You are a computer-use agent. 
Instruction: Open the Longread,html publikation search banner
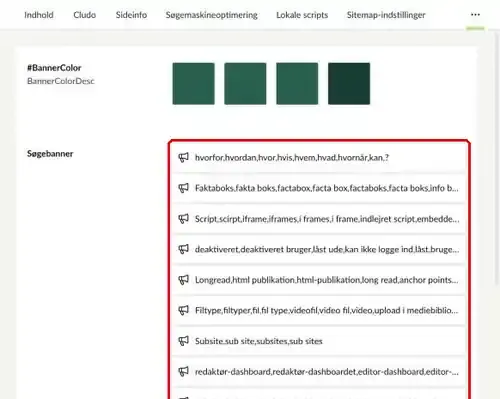(319, 280)
